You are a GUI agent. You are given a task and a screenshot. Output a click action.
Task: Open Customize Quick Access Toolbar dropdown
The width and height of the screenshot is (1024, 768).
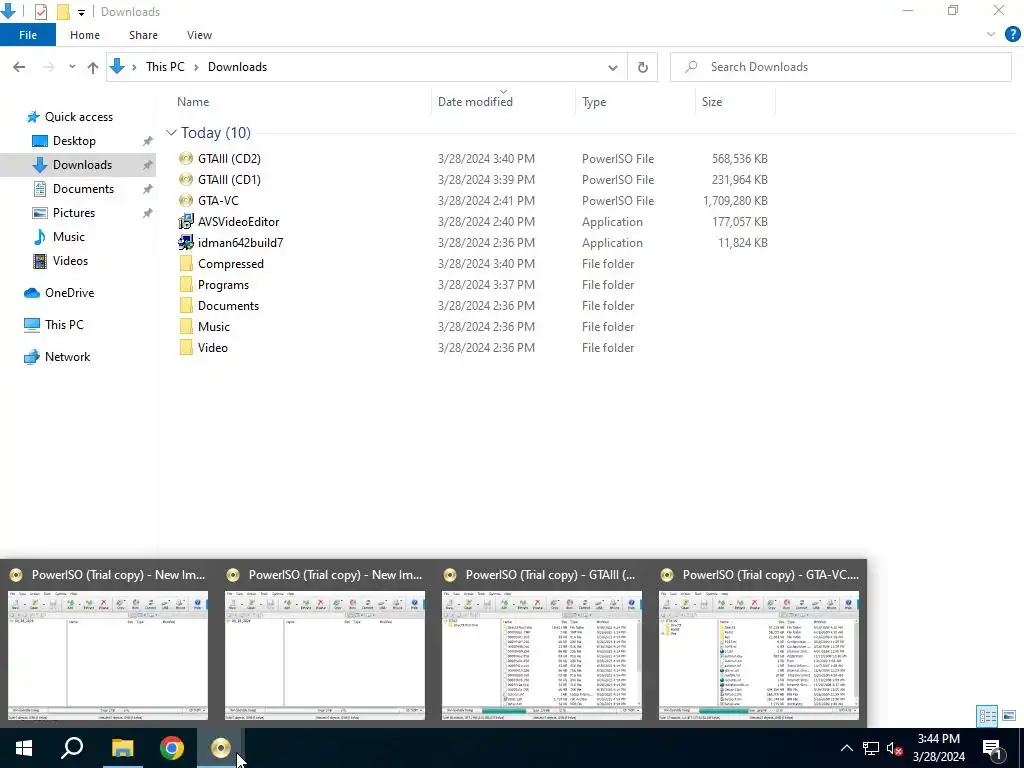(81, 12)
